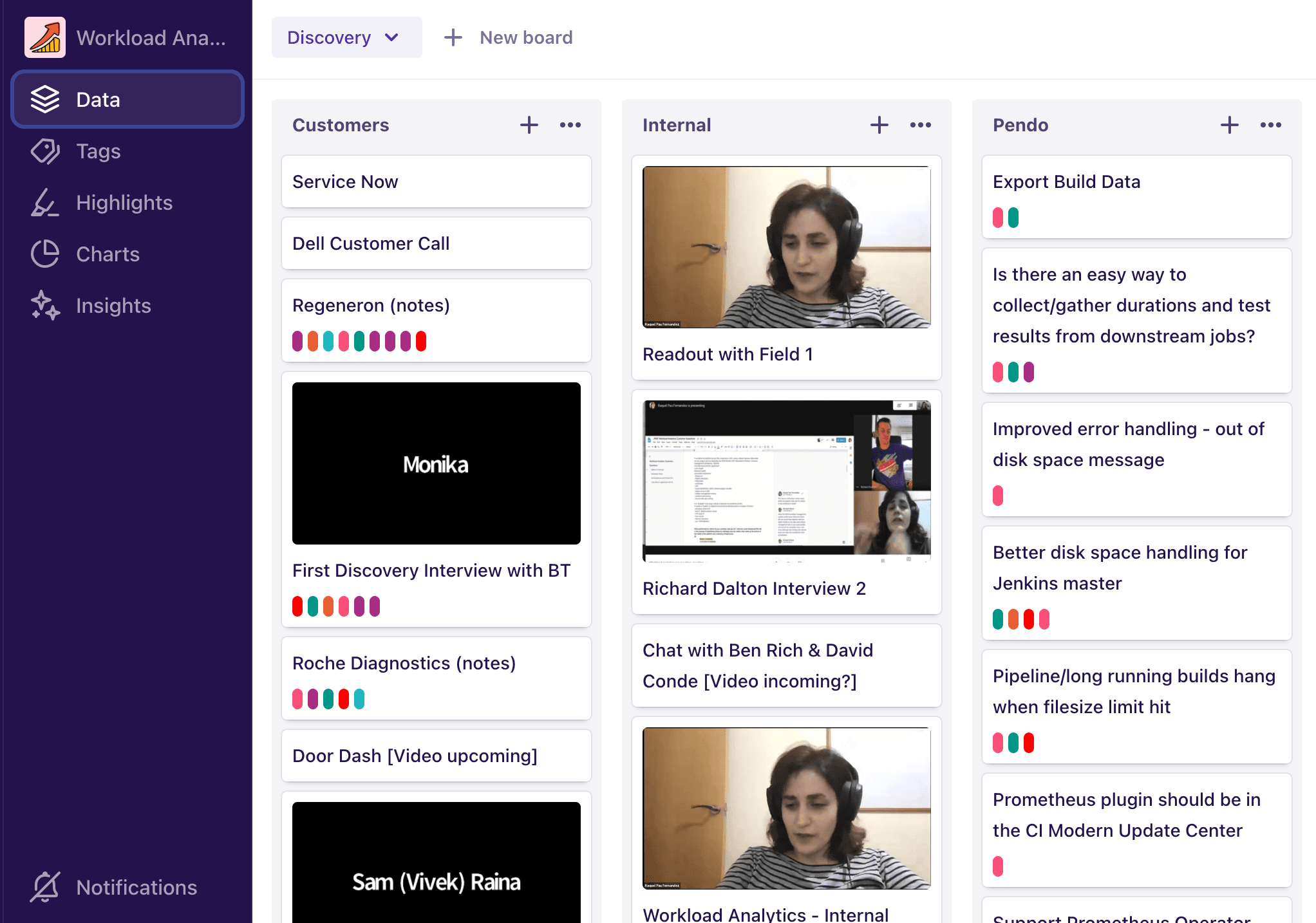Click the Notifications bell icon

45,887
